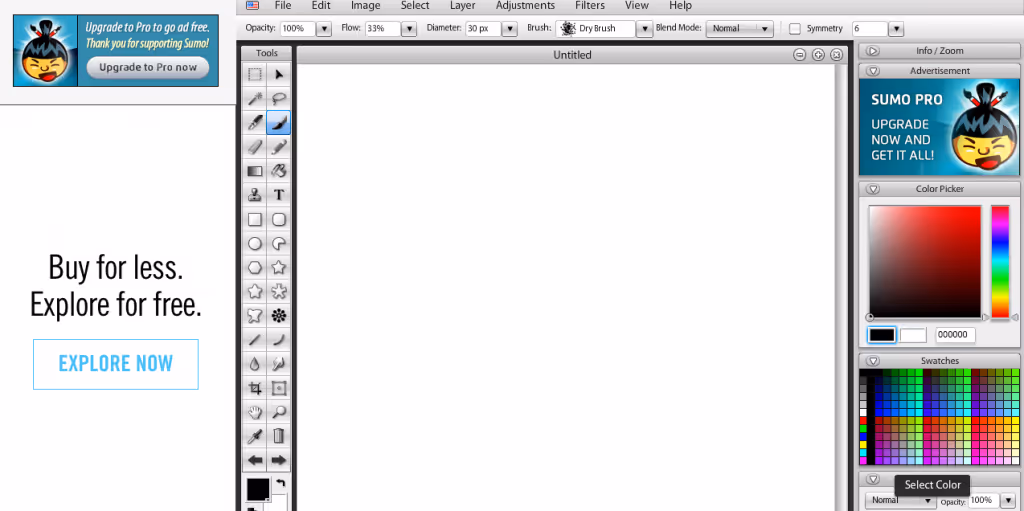Select the Crop tool
The height and width of the screenshot is (511, 1024).
coord(255,388)
